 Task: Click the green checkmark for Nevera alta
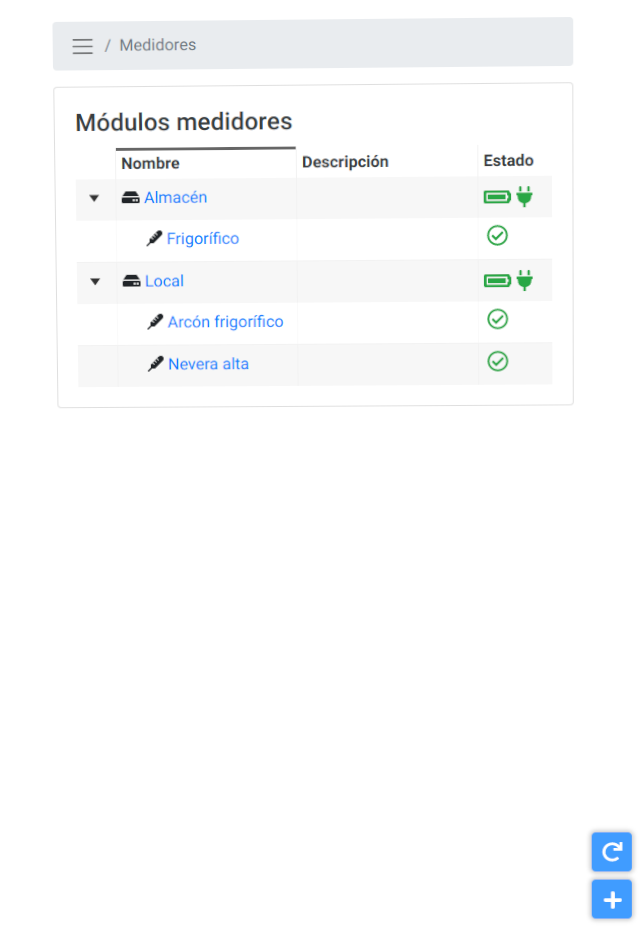coord(498,362)
